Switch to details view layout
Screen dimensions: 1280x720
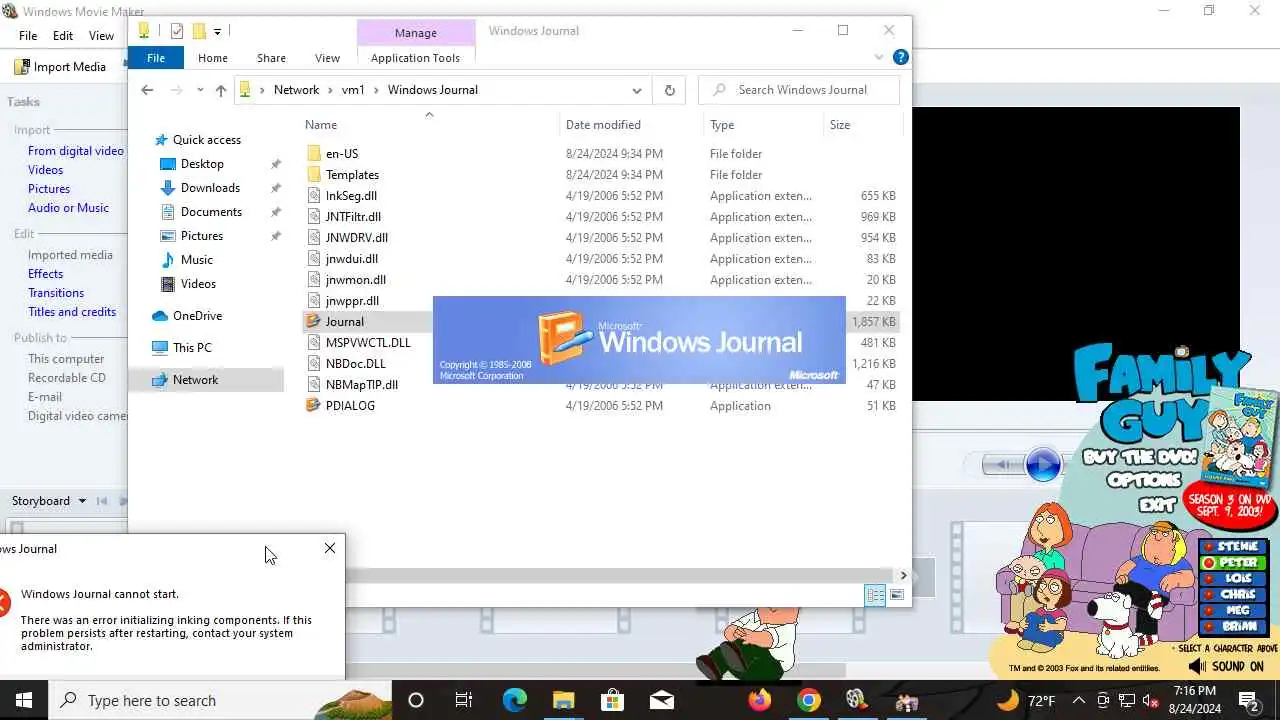(875, 595)
